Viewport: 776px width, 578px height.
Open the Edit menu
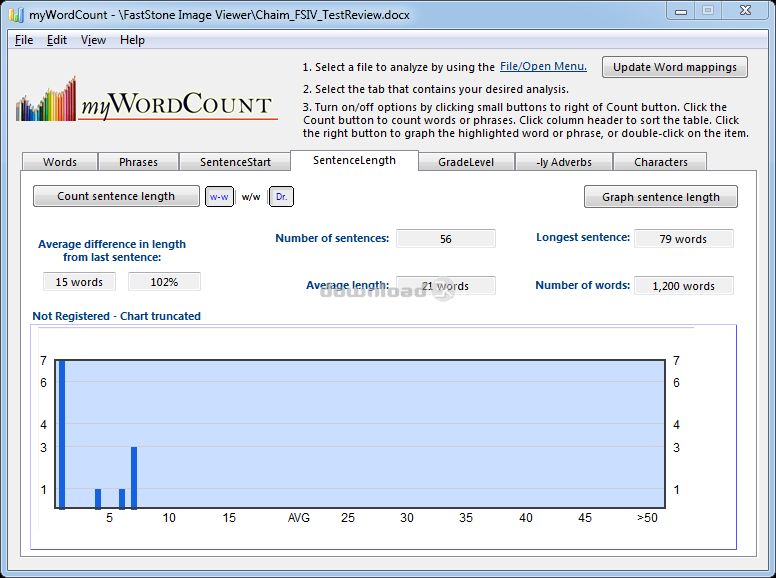56,40
